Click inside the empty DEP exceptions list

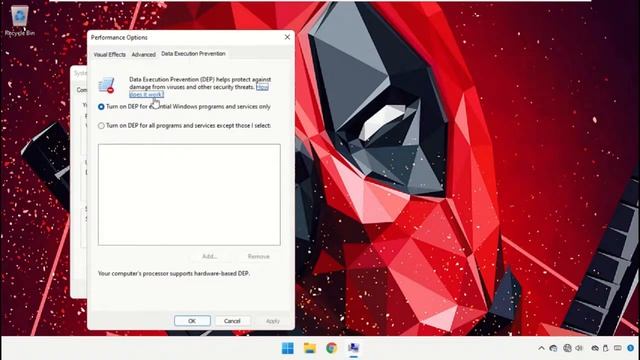[189, 195]
